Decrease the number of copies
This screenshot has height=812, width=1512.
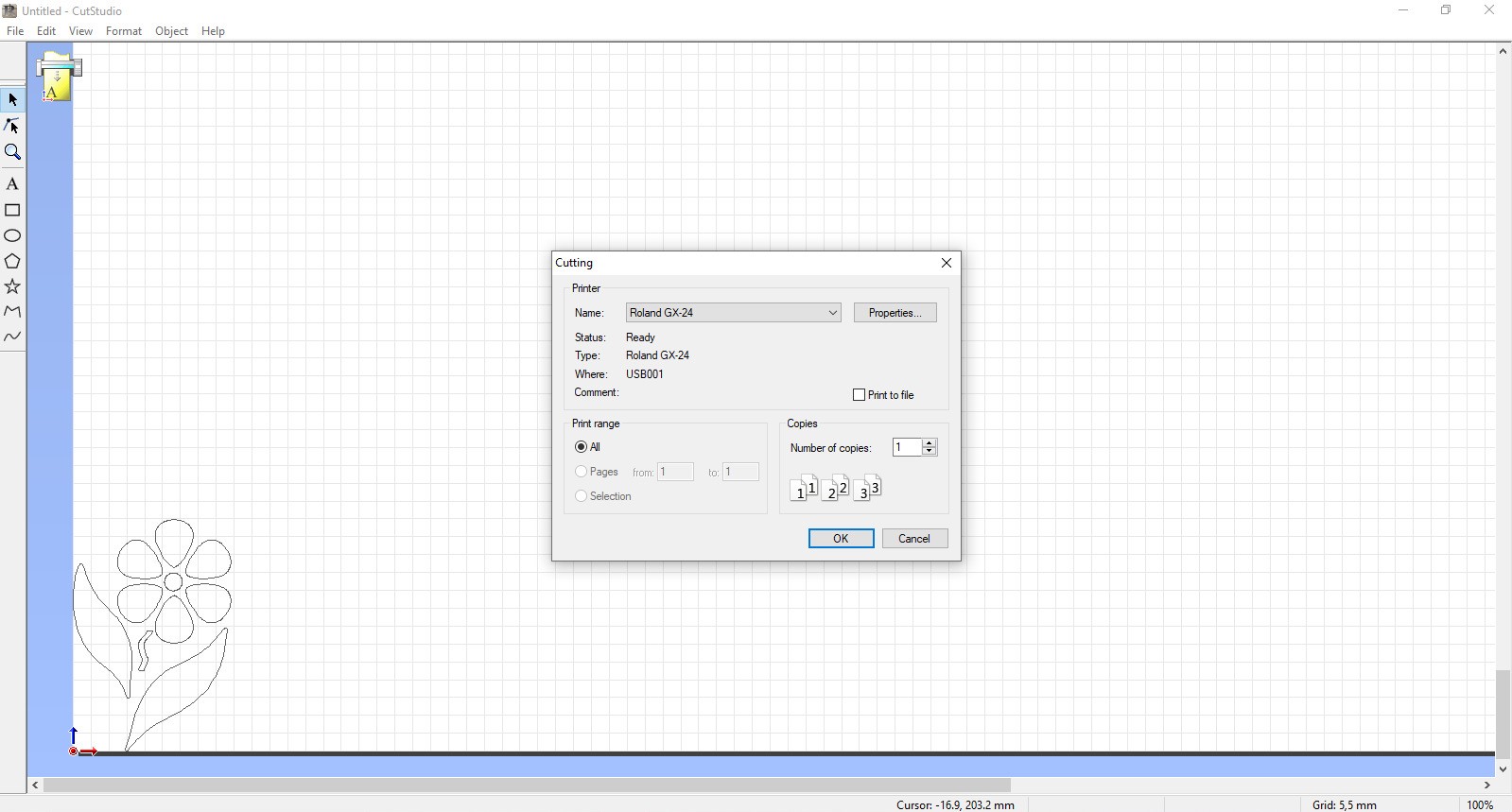point(930,452)
